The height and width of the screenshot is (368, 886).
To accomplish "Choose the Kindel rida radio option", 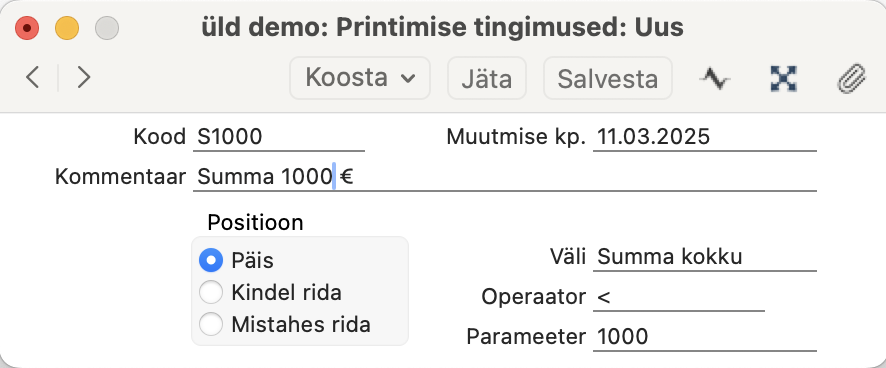I will [x=211, y=292].
